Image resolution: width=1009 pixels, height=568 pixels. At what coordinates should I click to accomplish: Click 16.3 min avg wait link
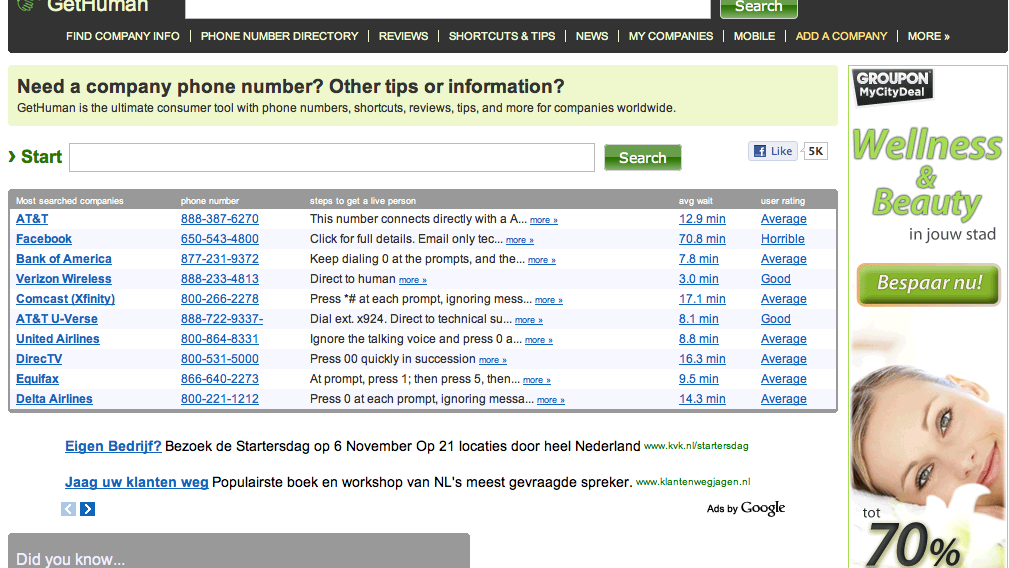coord(702,358)
